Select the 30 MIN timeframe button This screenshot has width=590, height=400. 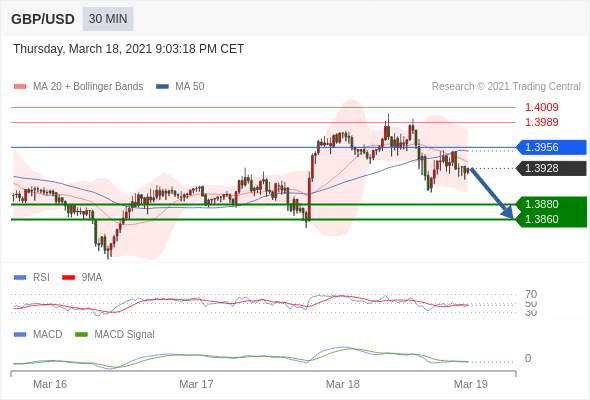point(108,18)
